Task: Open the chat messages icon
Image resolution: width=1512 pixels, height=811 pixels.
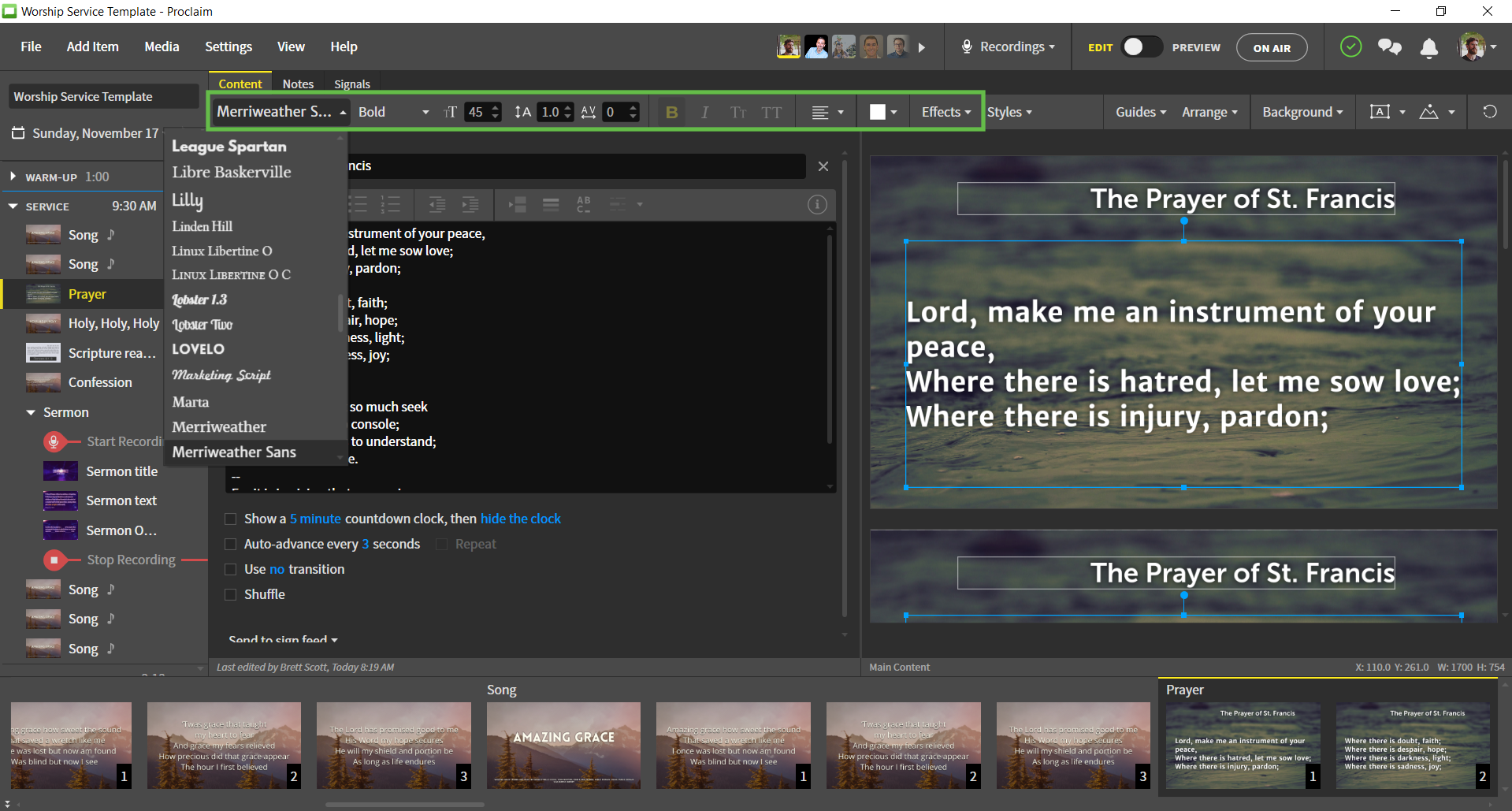Action: (1389, 47)
